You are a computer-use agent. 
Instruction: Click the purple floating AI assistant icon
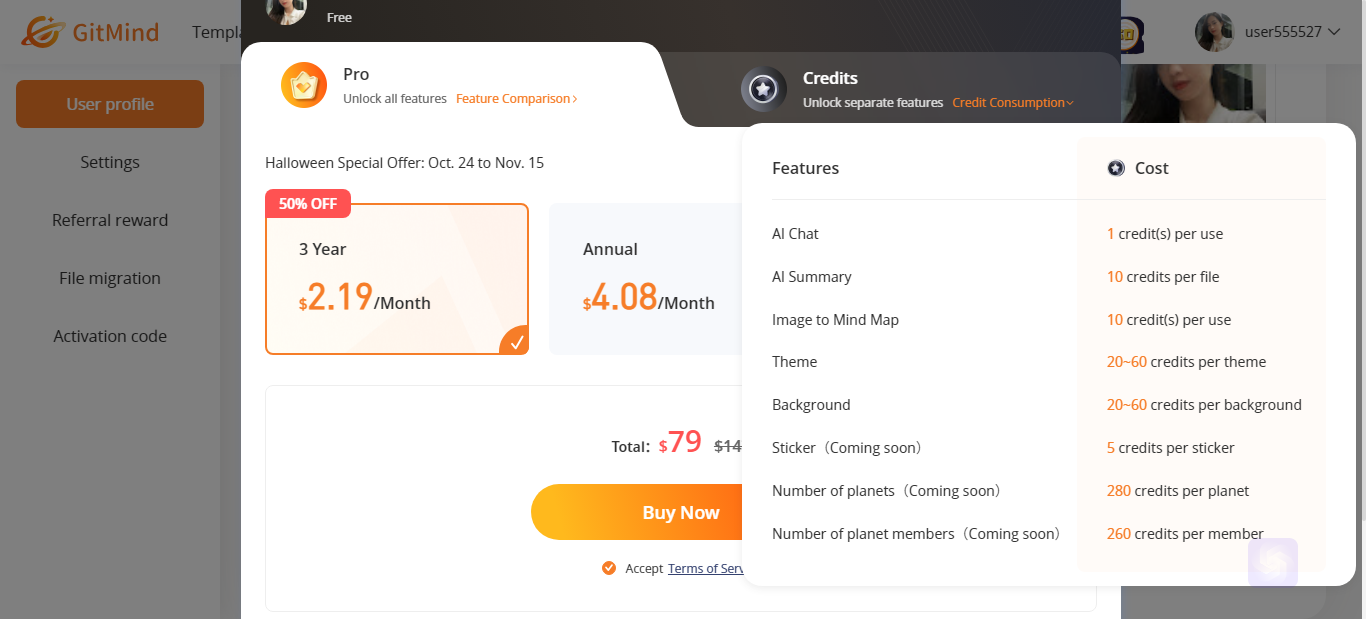click(1273, 562)
